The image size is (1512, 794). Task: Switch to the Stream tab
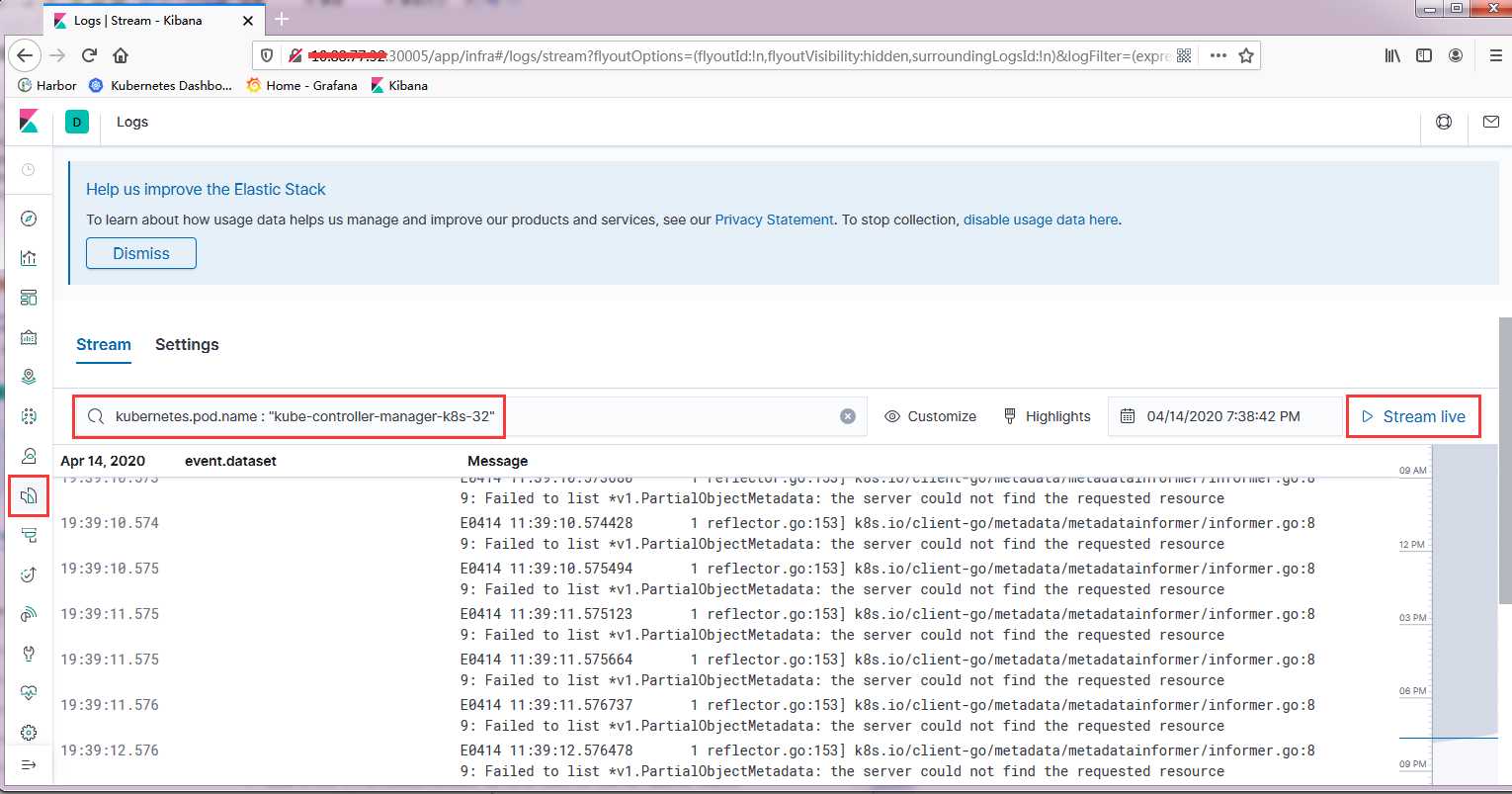tap(104, 344)
